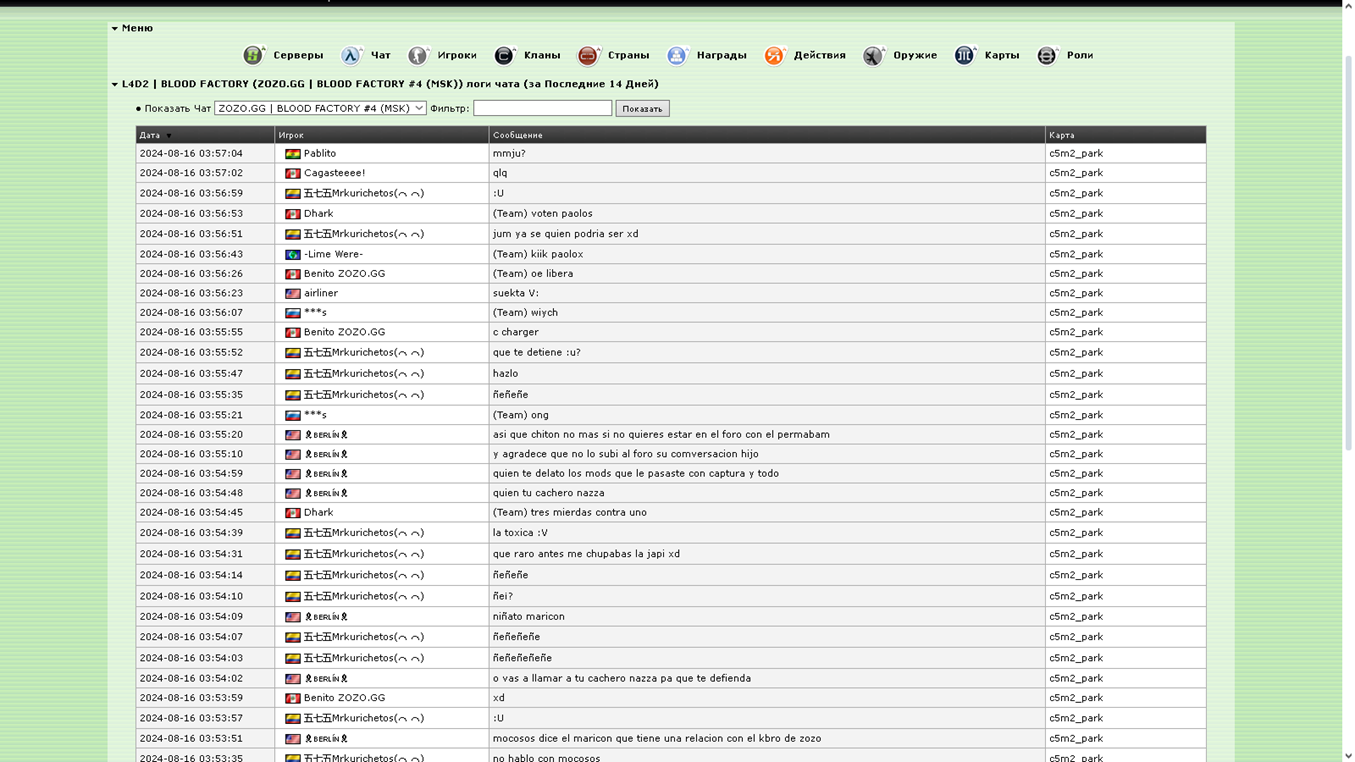
Task: Collapse the Меню section triangle
Action: pos(115,29)
